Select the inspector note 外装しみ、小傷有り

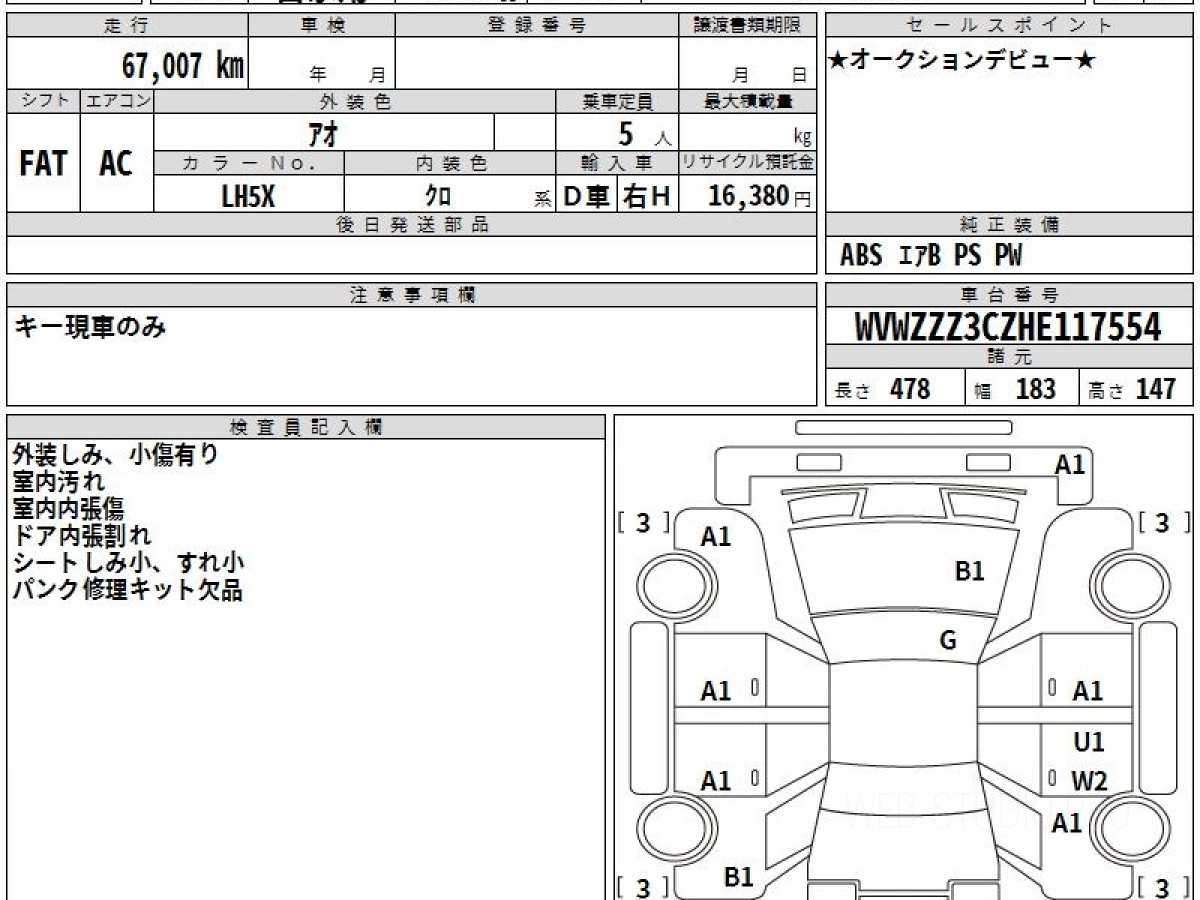coord(116,455)
